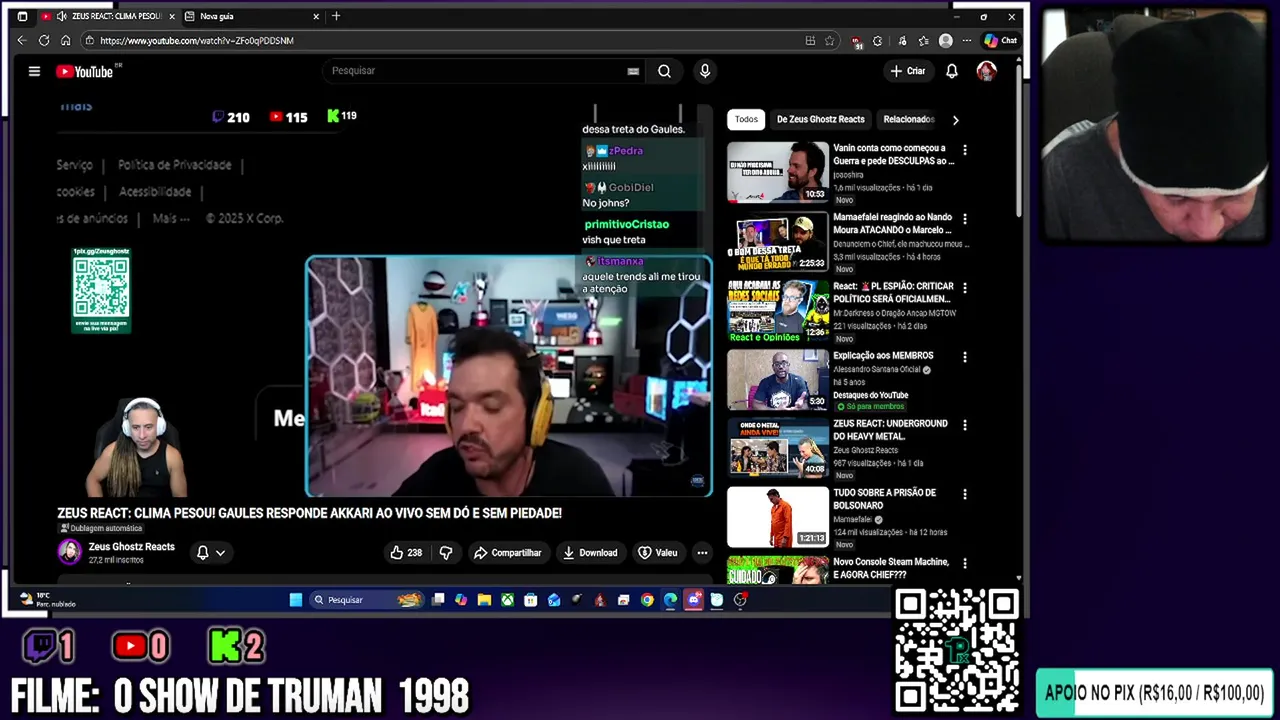This screenshot has width=1280, height=720.
Task: Open options menu for Vanin conta video
Action: pos(964,150)
